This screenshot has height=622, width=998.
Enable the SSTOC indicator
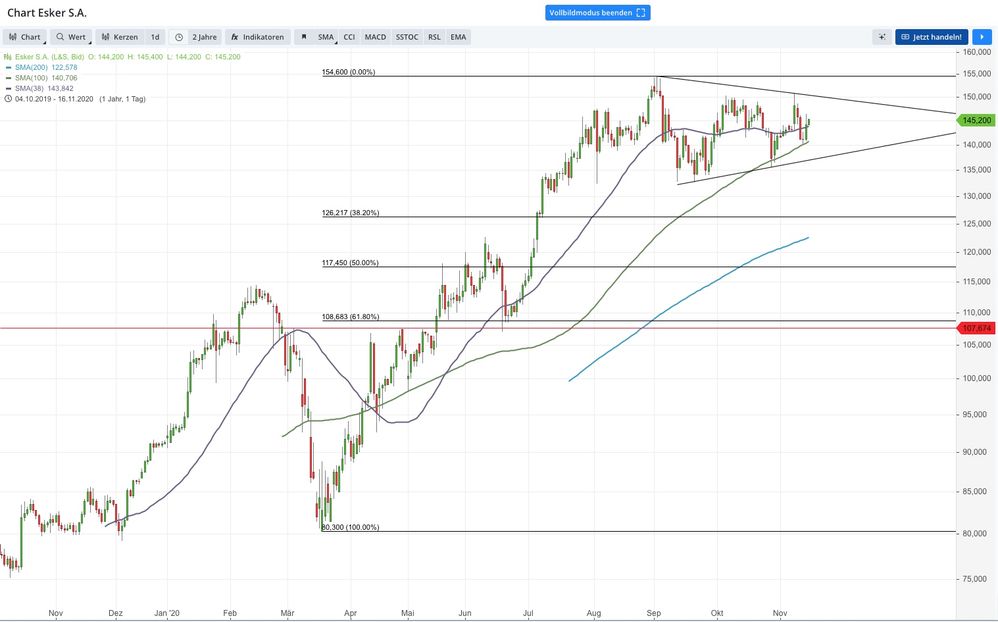pyautogui.click(x=407, y=37)
